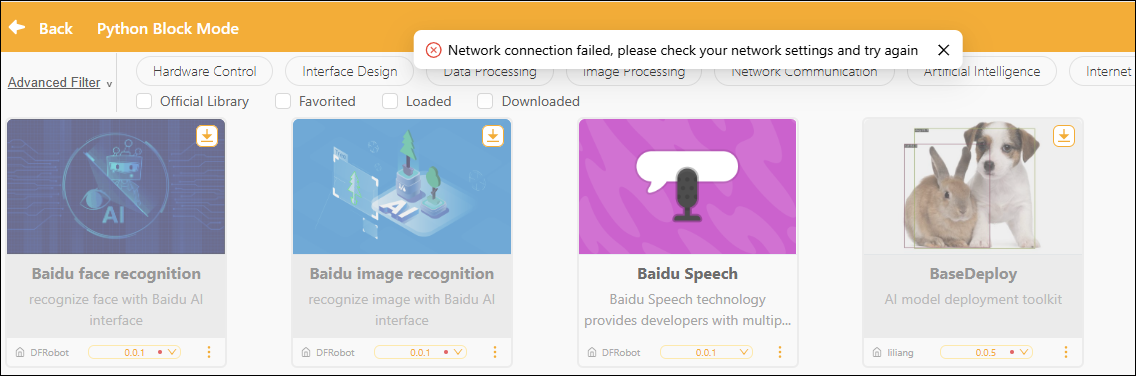Viewport: 1136px width, 377px height.
Task: Open the Baidu Speech version dropdown
Action: 706,352
